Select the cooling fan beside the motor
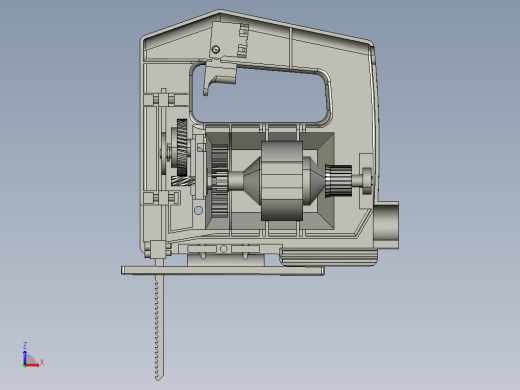This screenshot has height=390, width=520. 219,181
